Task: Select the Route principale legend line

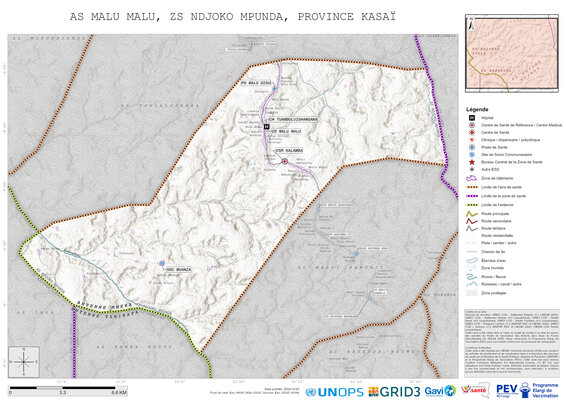Action: tap(472, 214)
